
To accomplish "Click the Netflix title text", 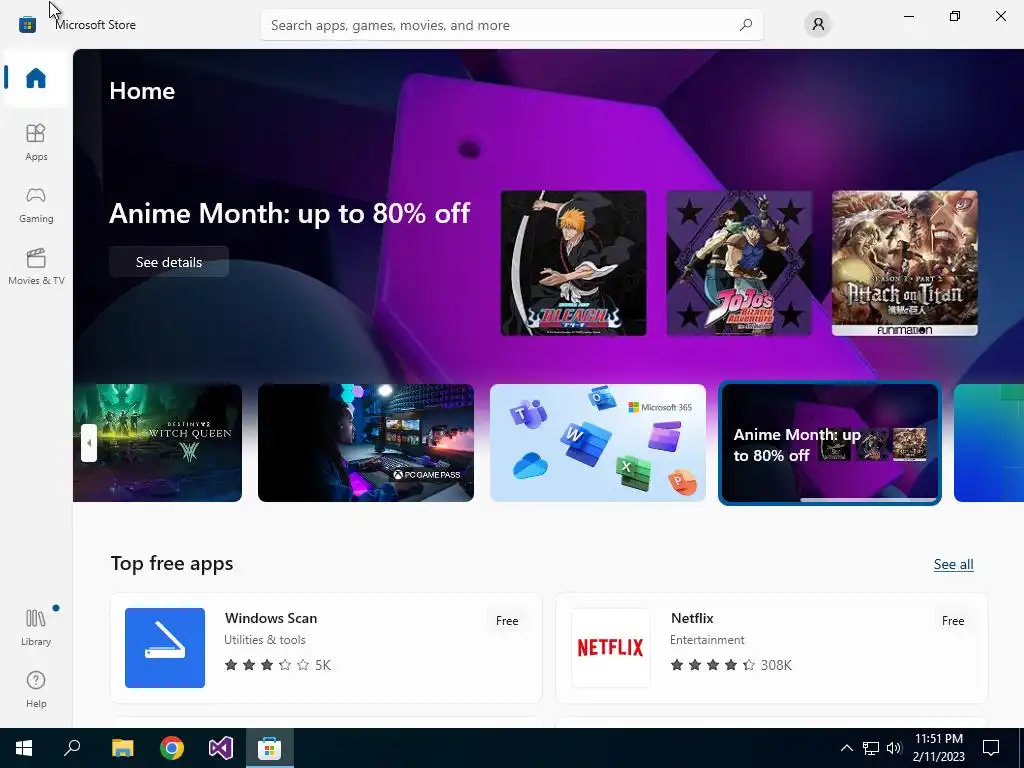I will click(692, 618).
